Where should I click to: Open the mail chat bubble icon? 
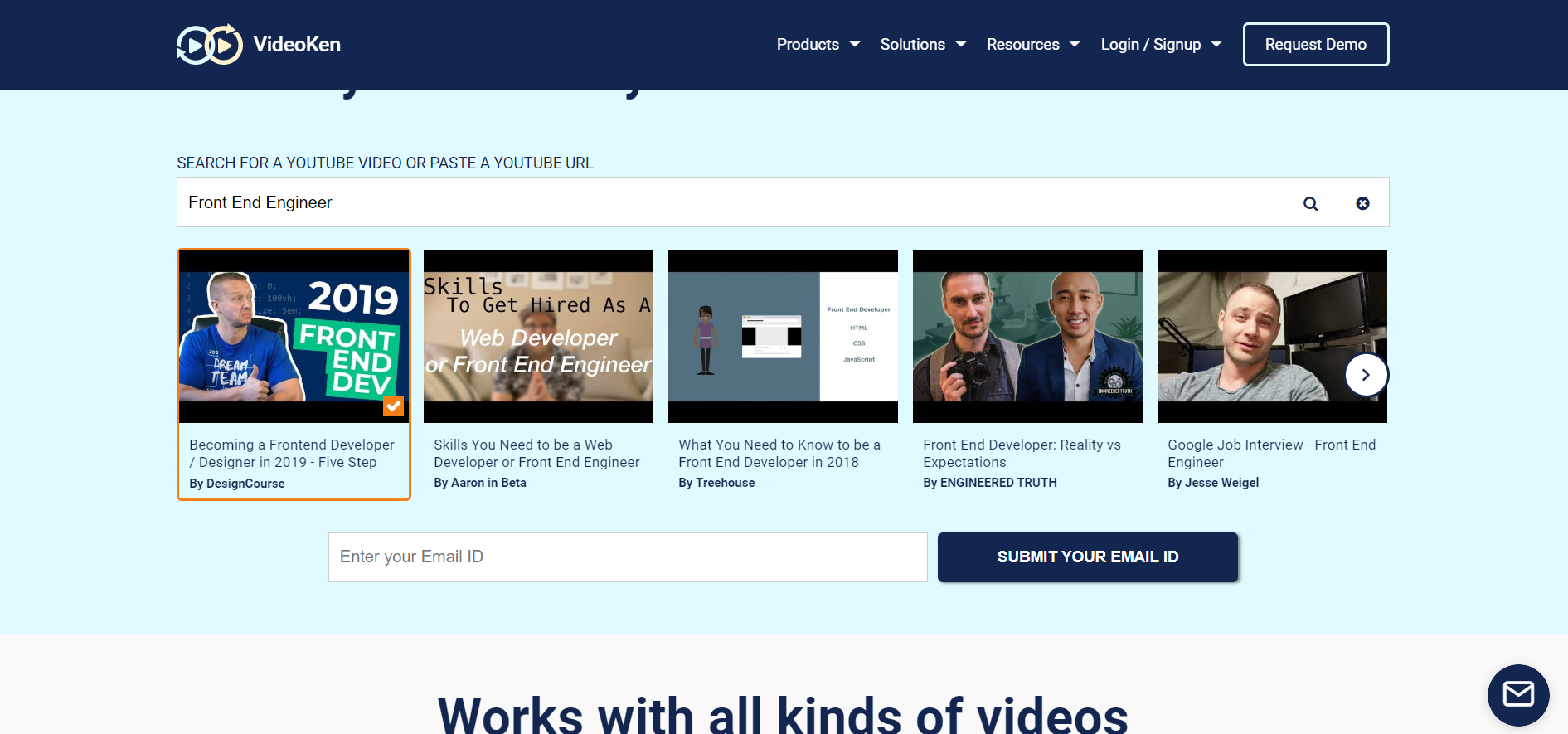point(1518,694)
